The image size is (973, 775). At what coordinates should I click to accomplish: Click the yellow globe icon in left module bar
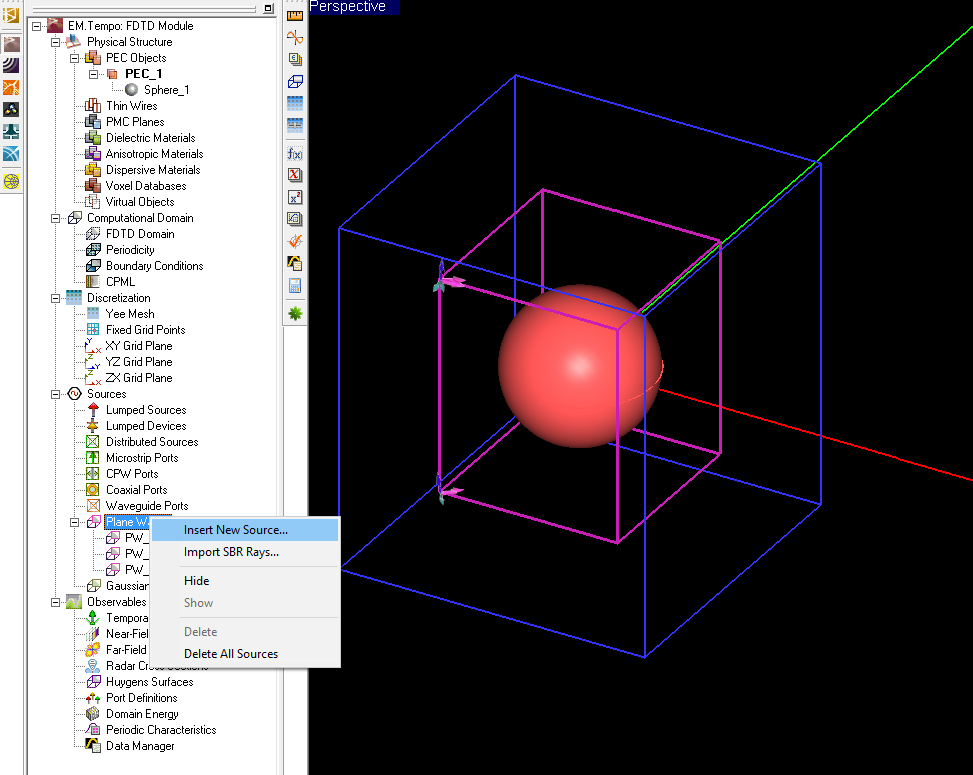pyautogui.click(x=11, y=181)
